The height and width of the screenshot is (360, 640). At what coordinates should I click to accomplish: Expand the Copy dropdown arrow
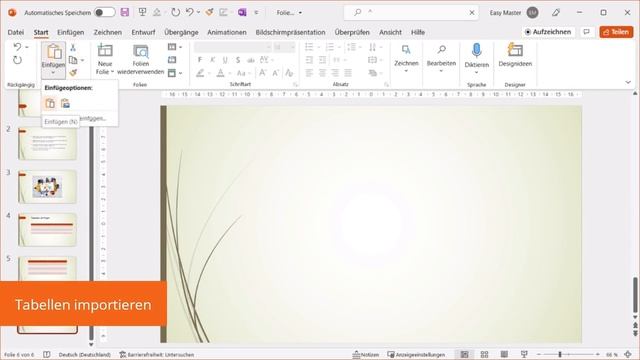coord(82,60)
